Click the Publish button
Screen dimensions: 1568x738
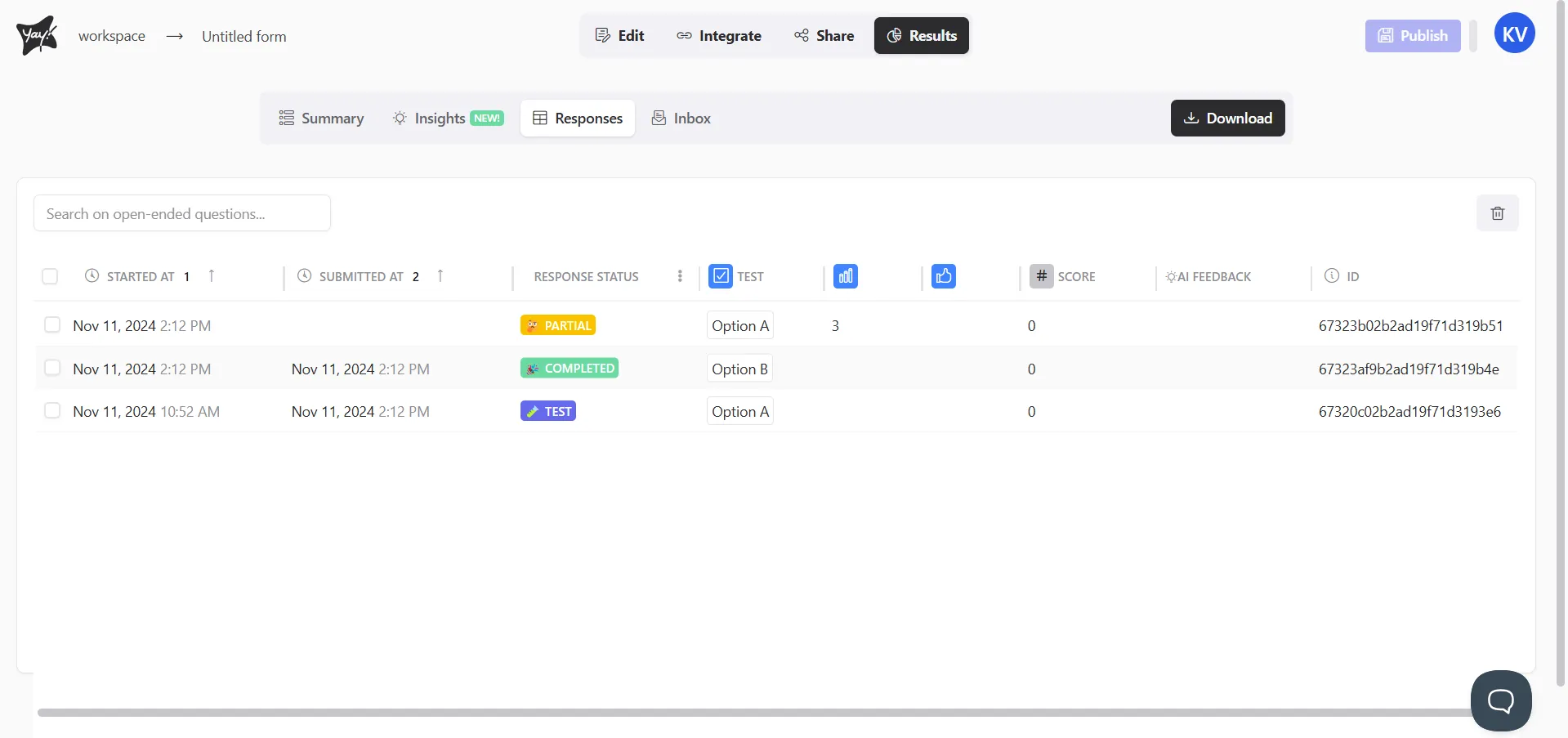click(x=1411, y=35)
